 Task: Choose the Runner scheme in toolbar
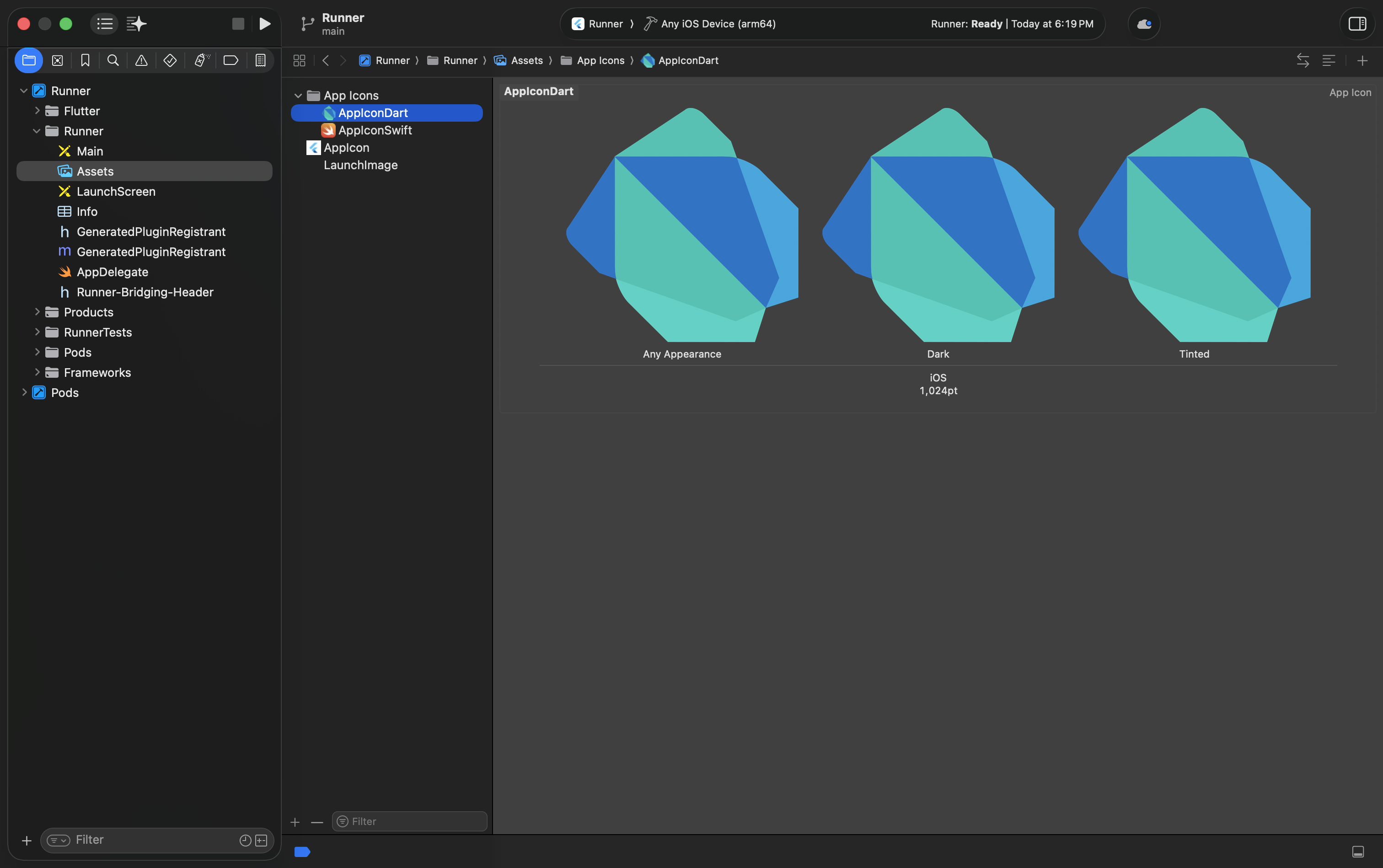(598, 23)
